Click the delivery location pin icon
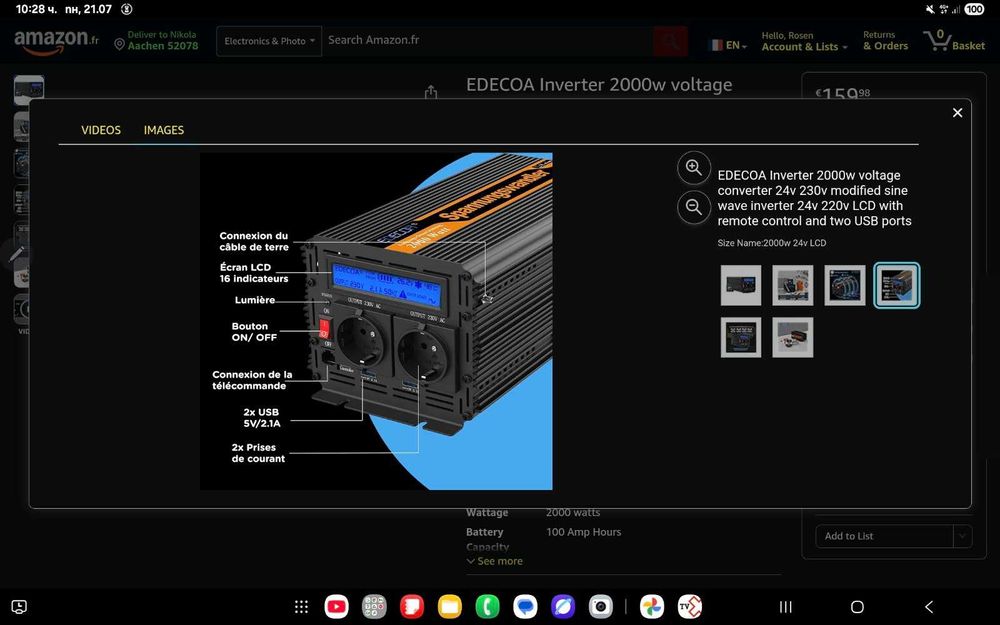1000x625 pixels. point(119,44)
